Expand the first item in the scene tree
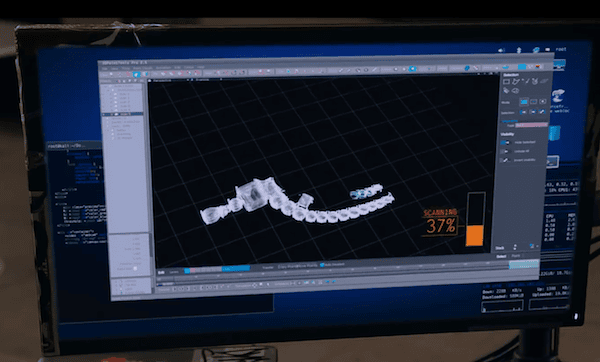600x362 pixels. tap(106, 86)
